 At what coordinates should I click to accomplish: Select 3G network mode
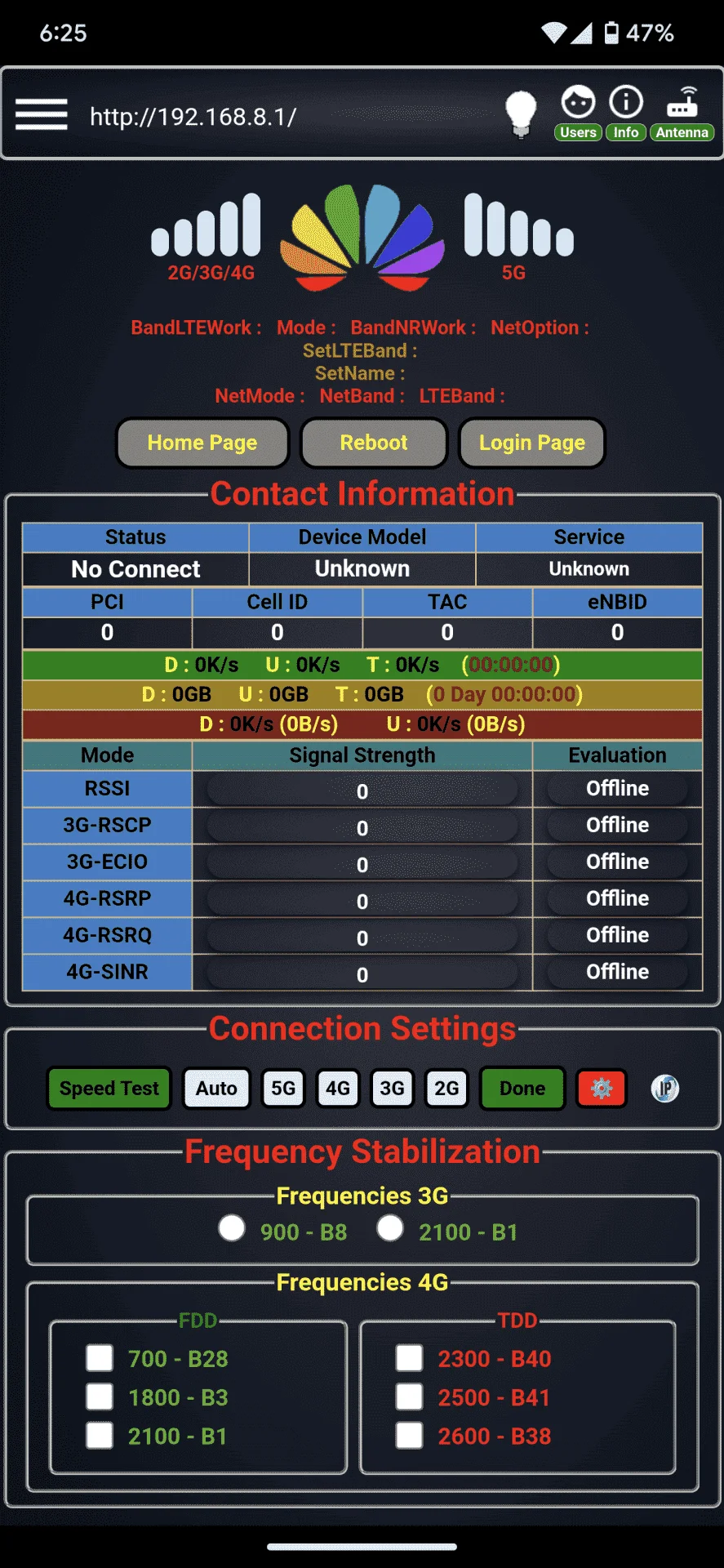coord(393,1089)
